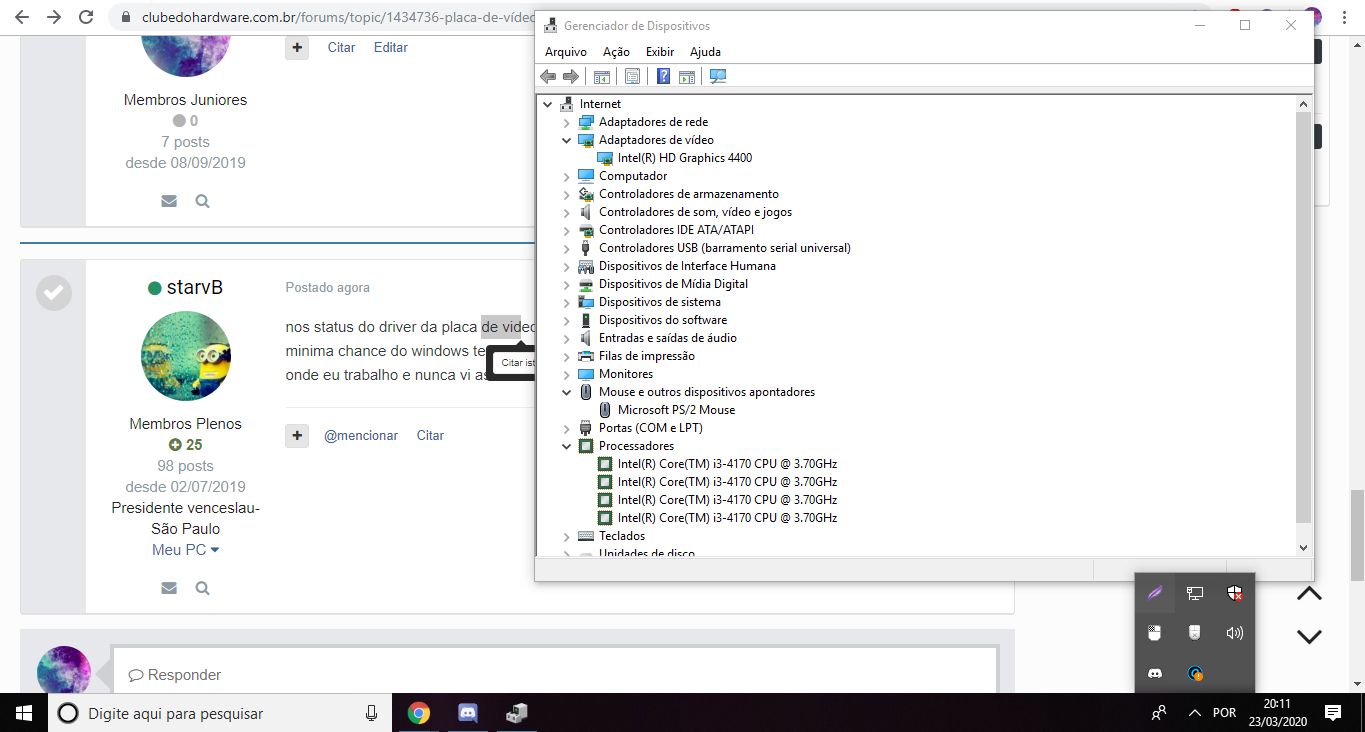Image resolution: width=1365 pixels, height=732 pixels.
Task: Click the blue Help question mark toolbar icon
Action: (663, 77)
